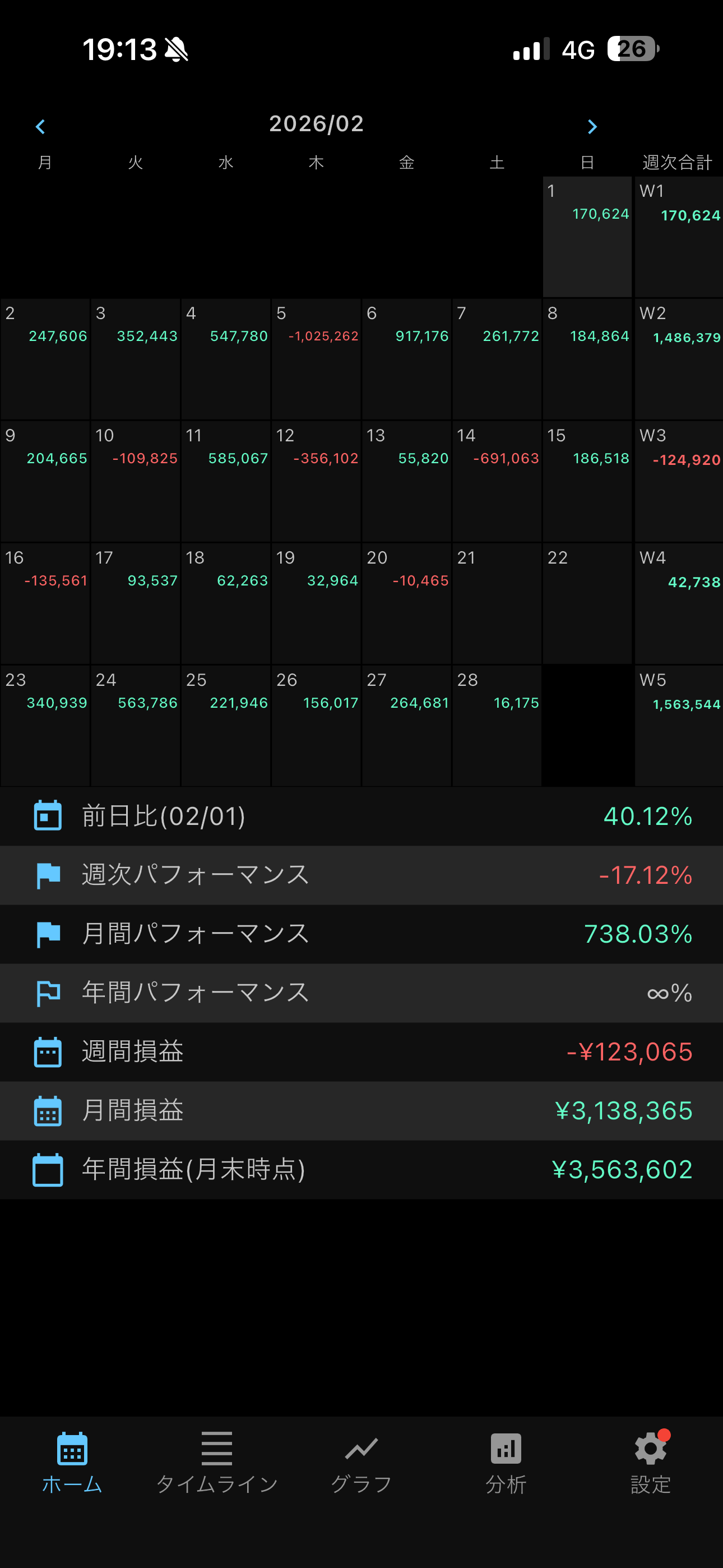Go to previous month with left chevron
Screen dimensions: 723x1568
(x=41, y=127)
